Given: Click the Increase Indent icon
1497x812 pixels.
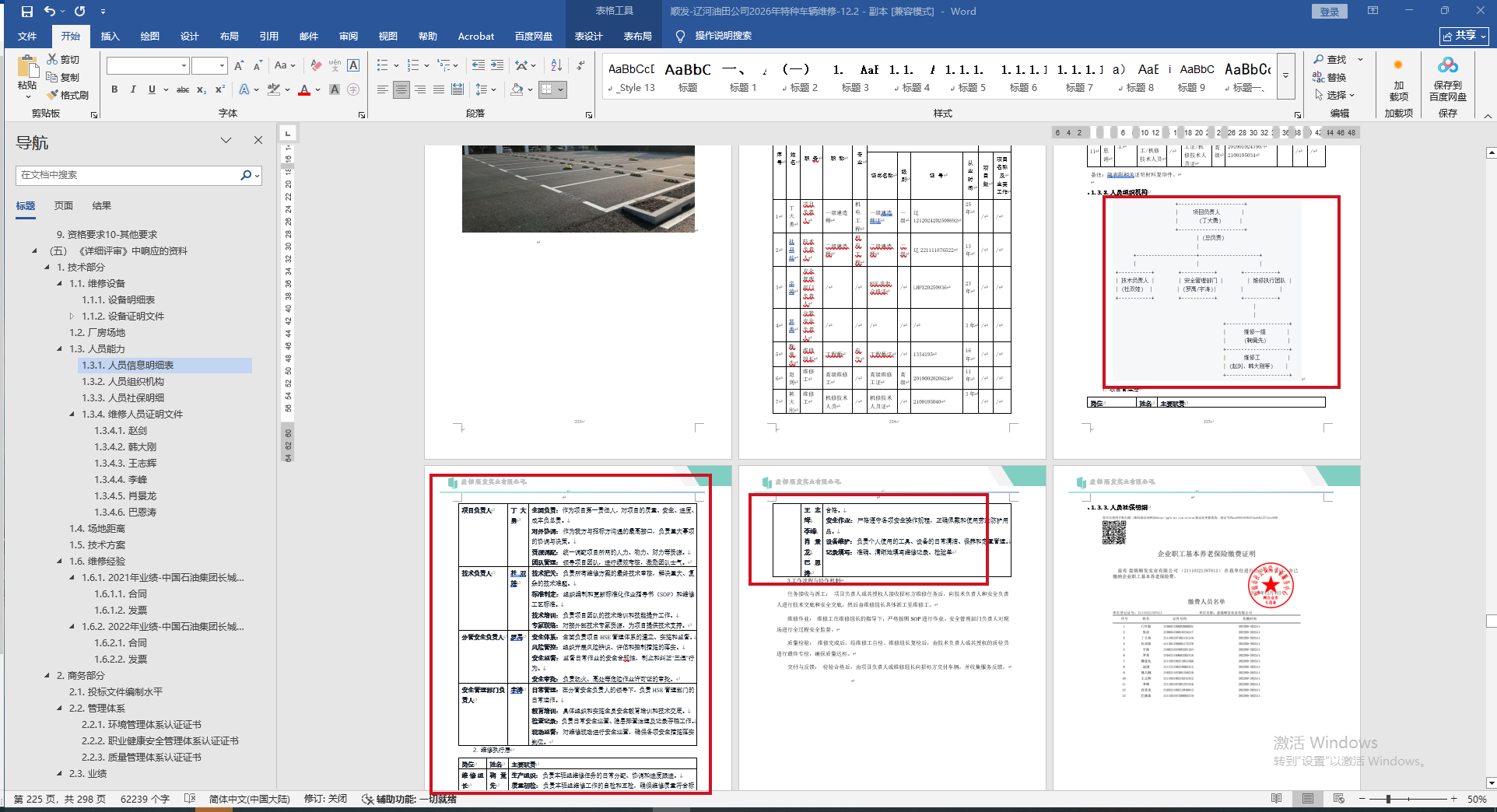Looking at the screenshot, I should click(x=497, y=66).
